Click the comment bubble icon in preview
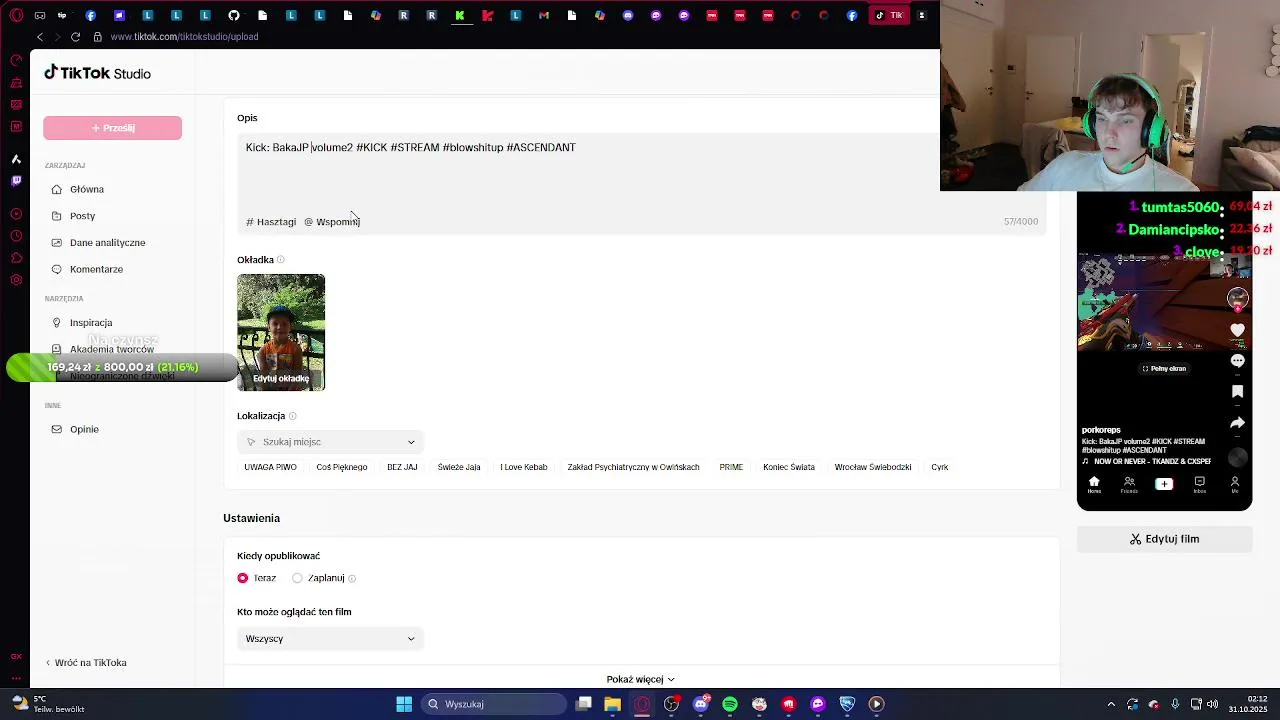 [1238, 361]
